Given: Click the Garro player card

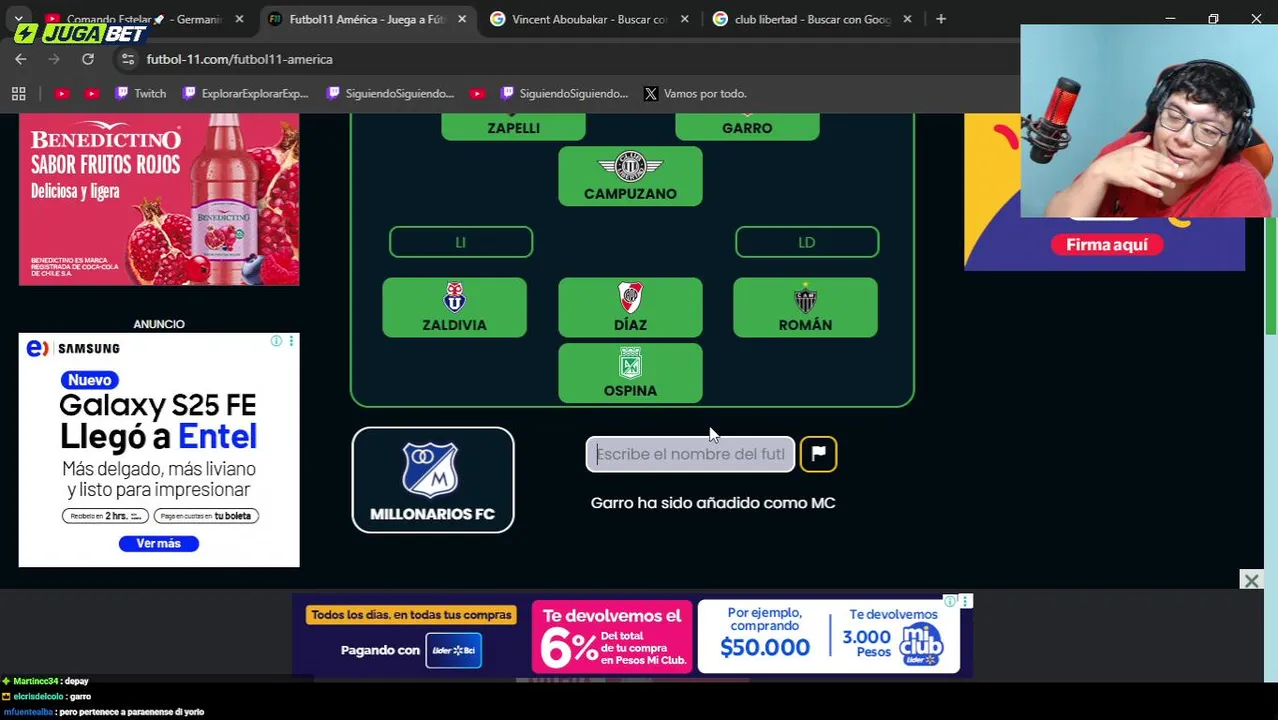Looking at the screenshot, I should pyautogui.click(x=747, y=126).
